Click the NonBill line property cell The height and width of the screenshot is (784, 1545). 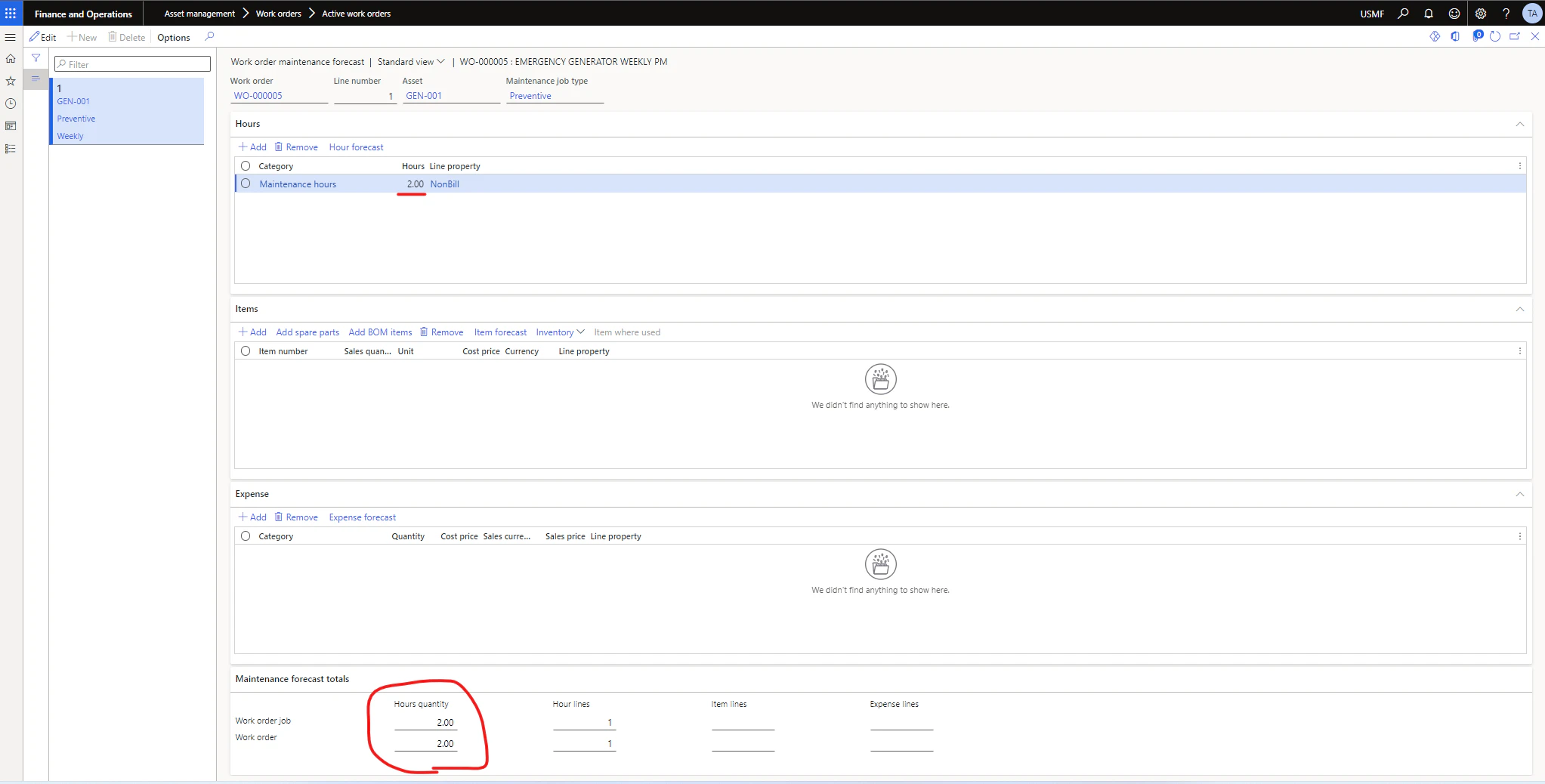point(445,184)
